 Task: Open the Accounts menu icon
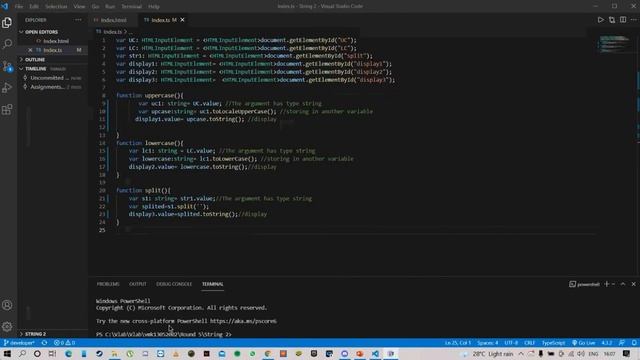(7, 305)
